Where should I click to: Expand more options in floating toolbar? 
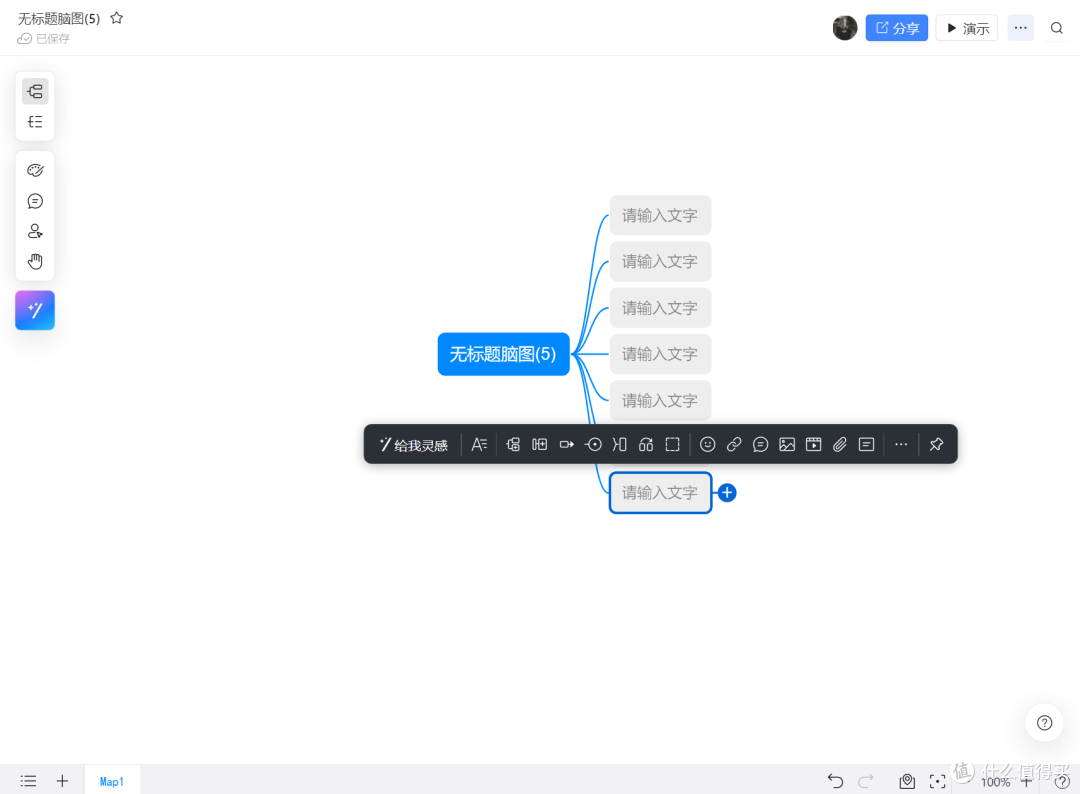pos(901,445)
